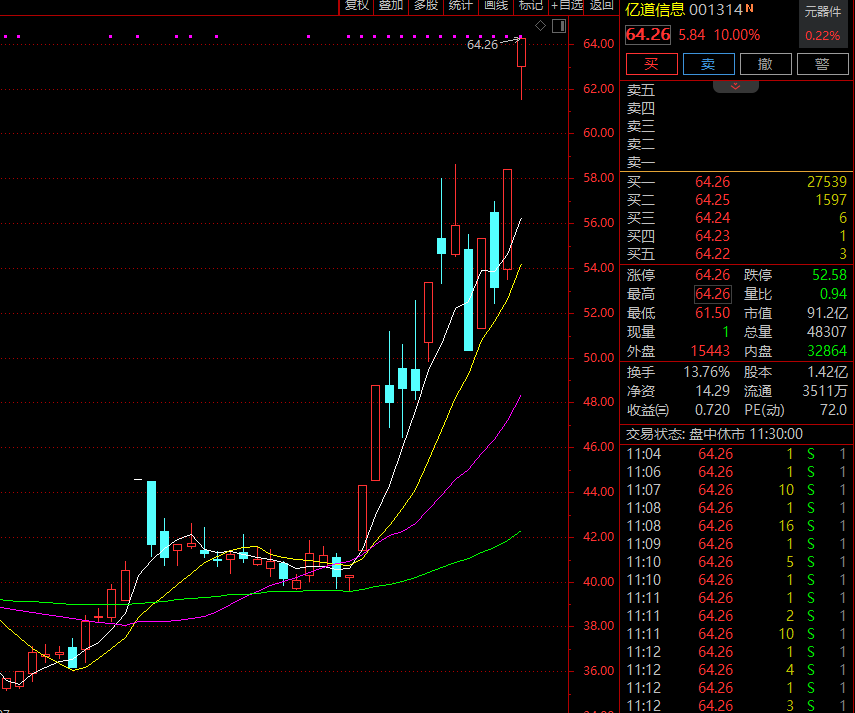Image resolution: width=855 pixels, height=713 pixels.
Task: Click the diamond icon above the chart
Action: [540, 26]
